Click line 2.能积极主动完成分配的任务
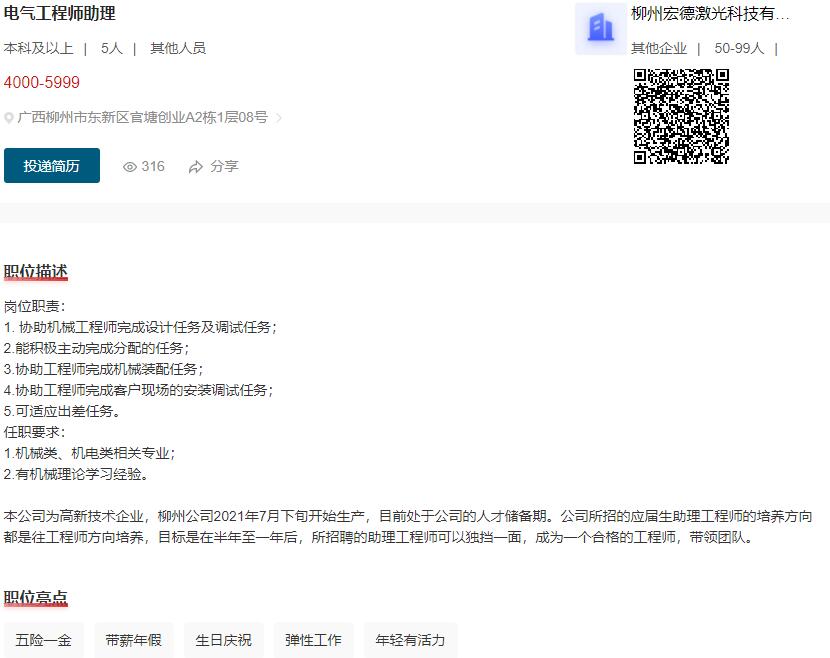 click(96, 348)
